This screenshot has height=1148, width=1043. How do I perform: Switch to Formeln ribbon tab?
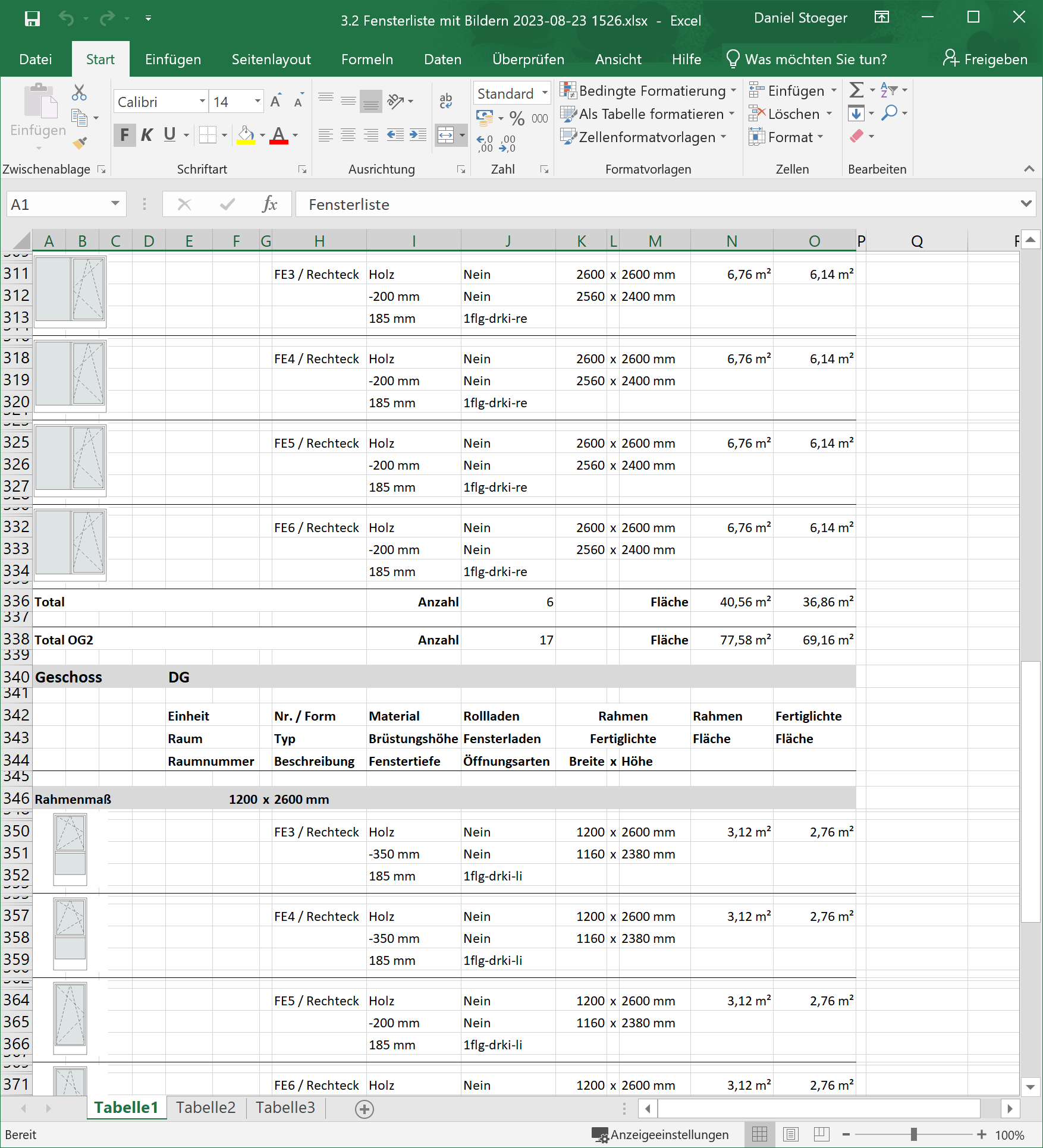[367, 59]
